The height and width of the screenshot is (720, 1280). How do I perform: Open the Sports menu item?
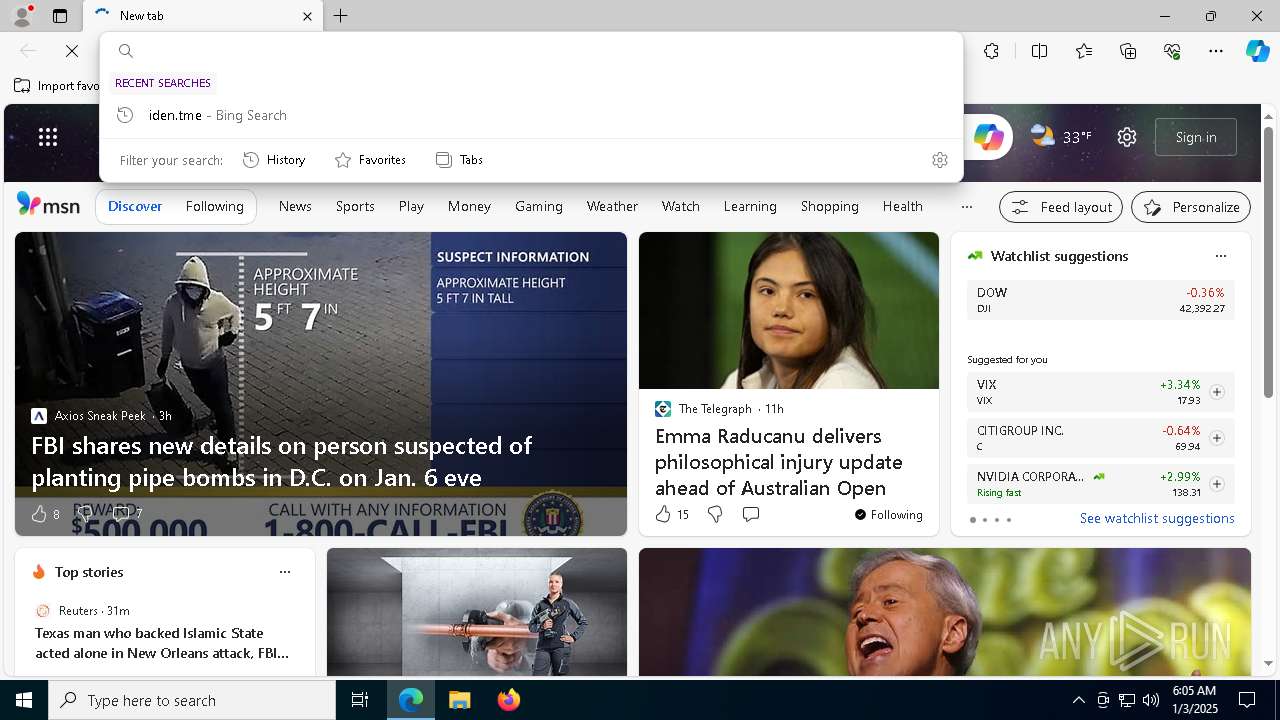click(355, 206)
